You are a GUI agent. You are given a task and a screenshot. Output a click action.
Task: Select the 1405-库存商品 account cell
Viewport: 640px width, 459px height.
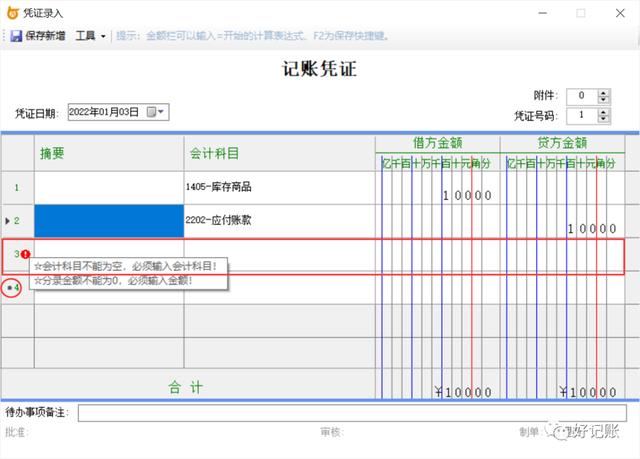tap(280, 188)
